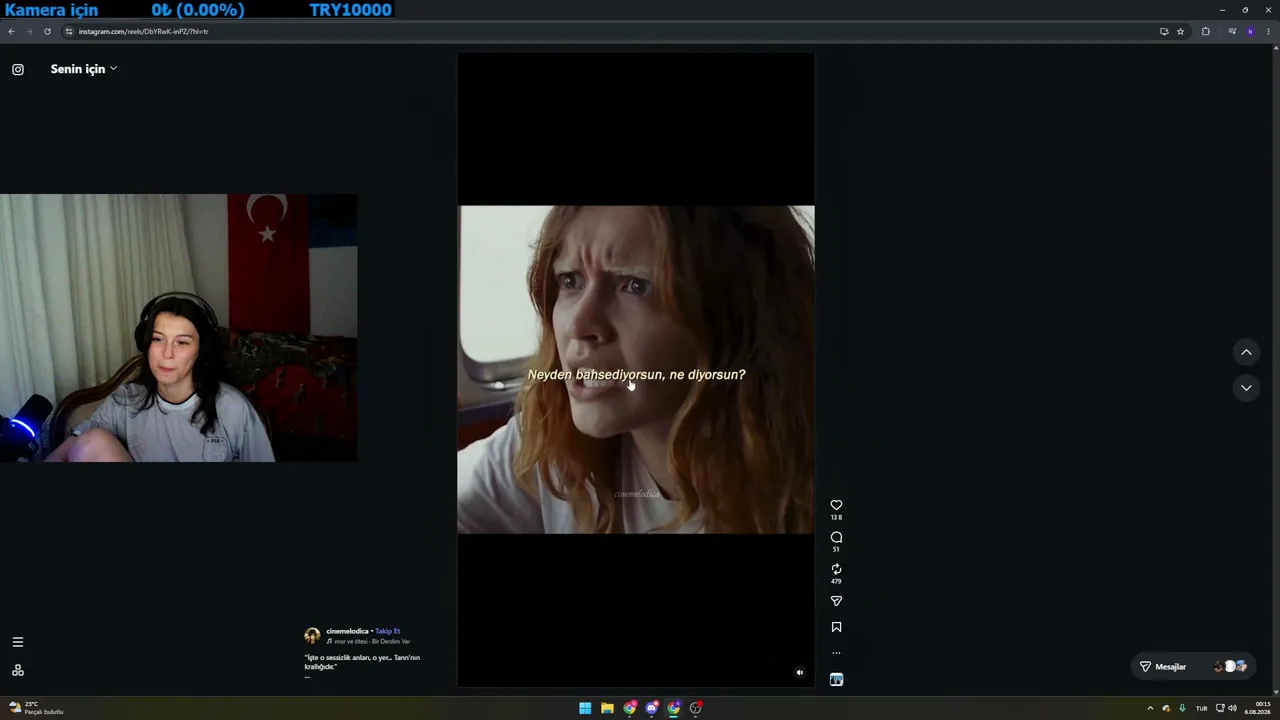The height and width of the screenshot is (720, 1280).
Task: Go to the next reel
Action: tap(1246, 388)
